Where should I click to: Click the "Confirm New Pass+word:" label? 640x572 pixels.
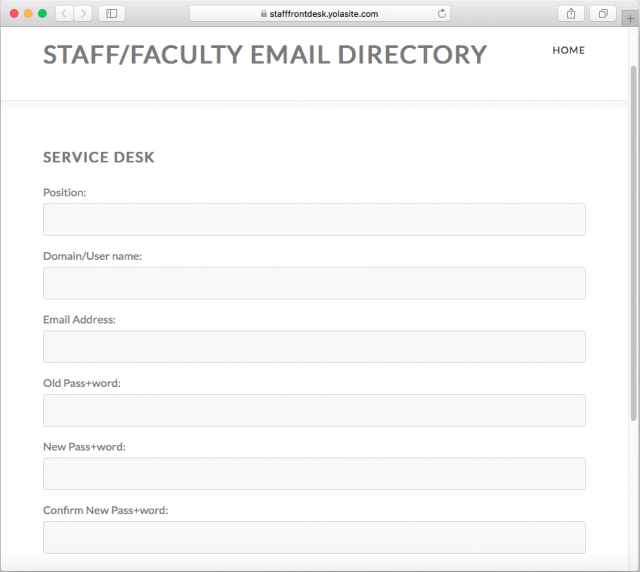point(105,510)
